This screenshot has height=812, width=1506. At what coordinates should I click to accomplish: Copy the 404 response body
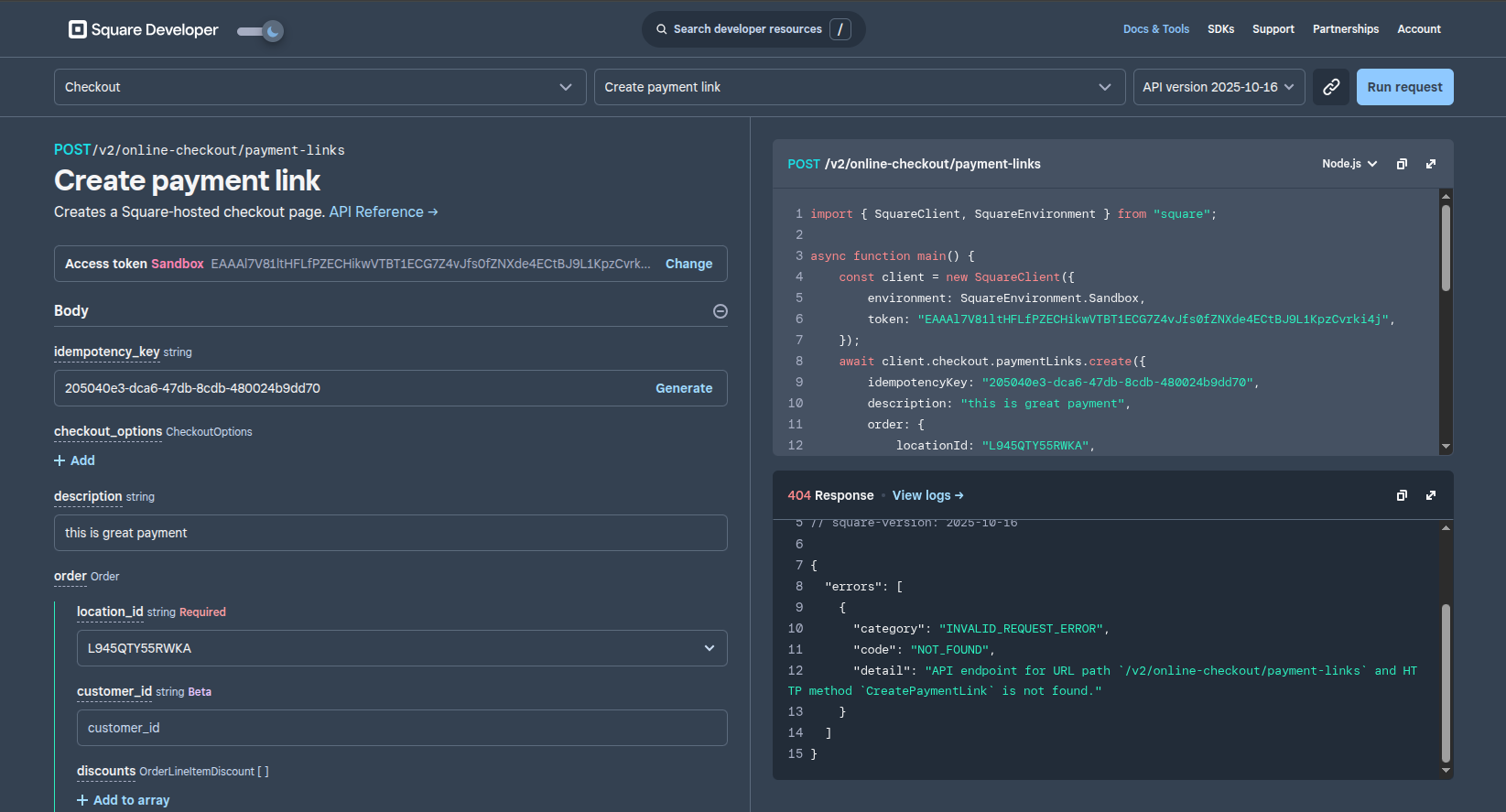(1402, 495)
